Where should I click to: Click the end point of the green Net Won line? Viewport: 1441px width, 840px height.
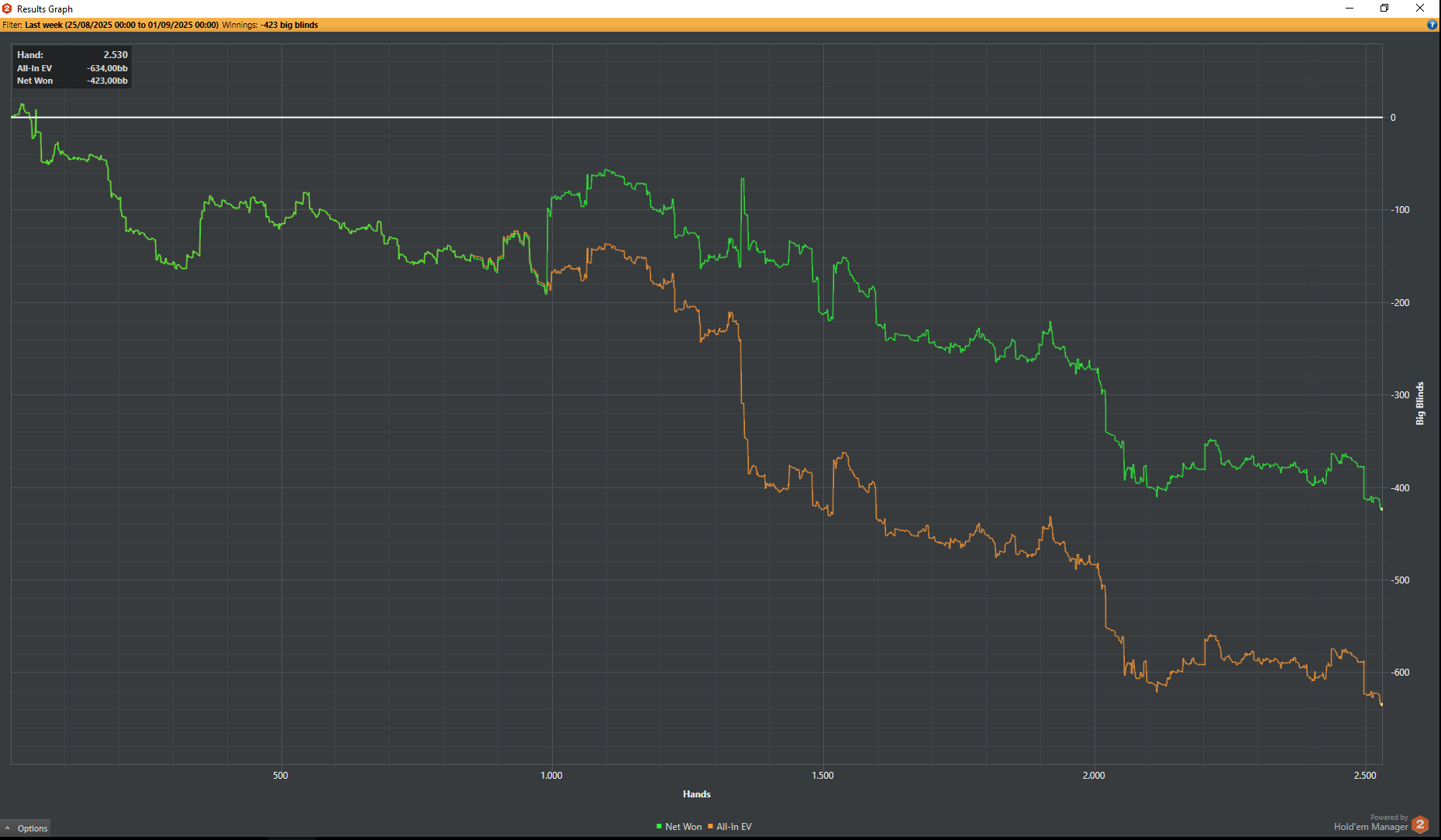coord(1381,508)
